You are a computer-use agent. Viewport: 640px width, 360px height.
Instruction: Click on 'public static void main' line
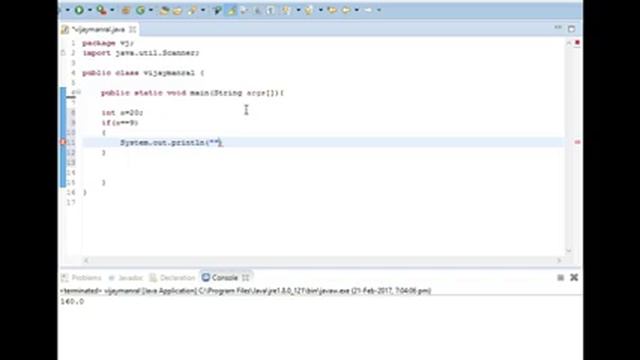coord(192,93)
